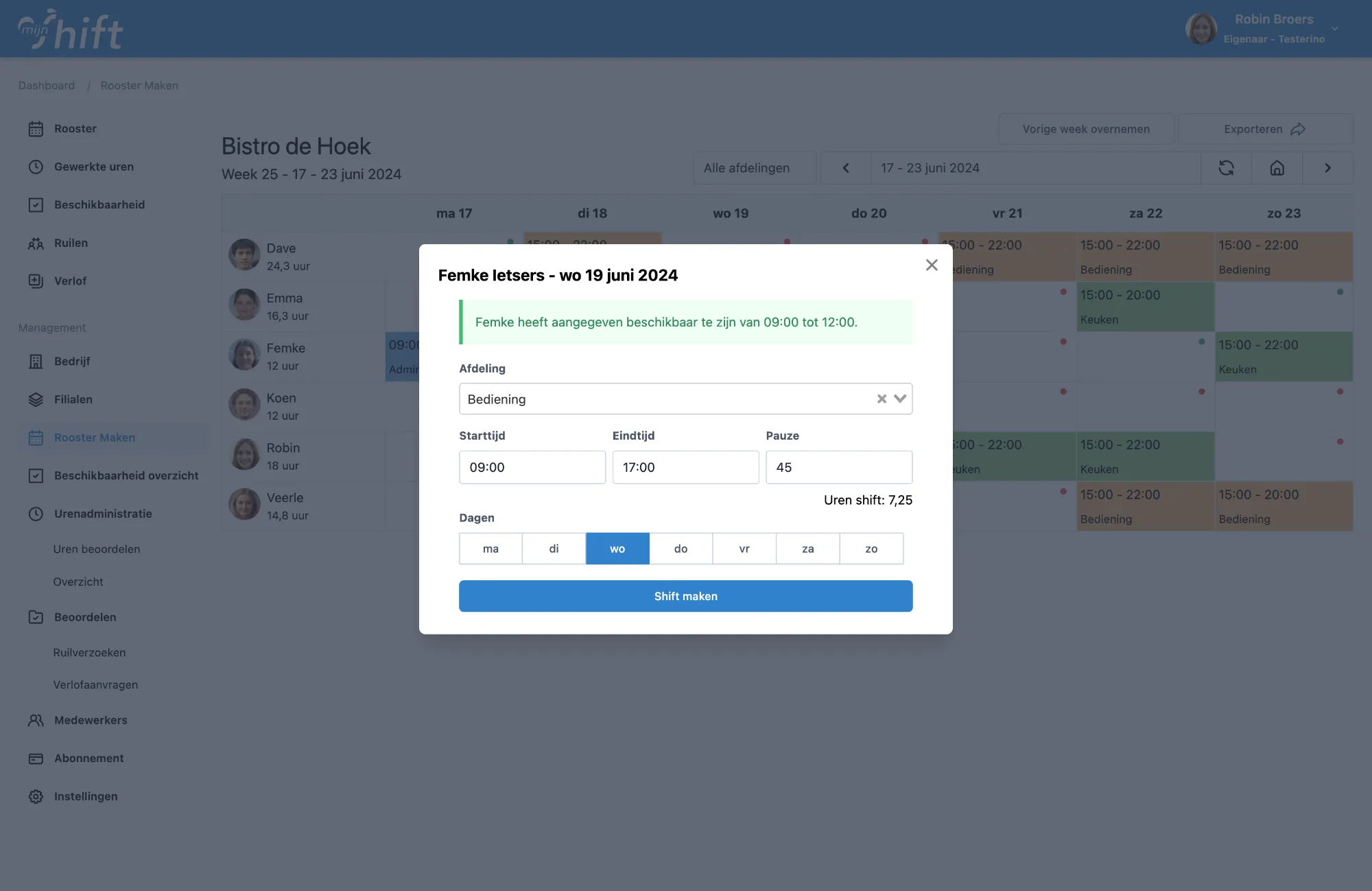Go to next week arrow
Image resolution: width=1372 pixels, height=891 pixels.
[1327, 168]
